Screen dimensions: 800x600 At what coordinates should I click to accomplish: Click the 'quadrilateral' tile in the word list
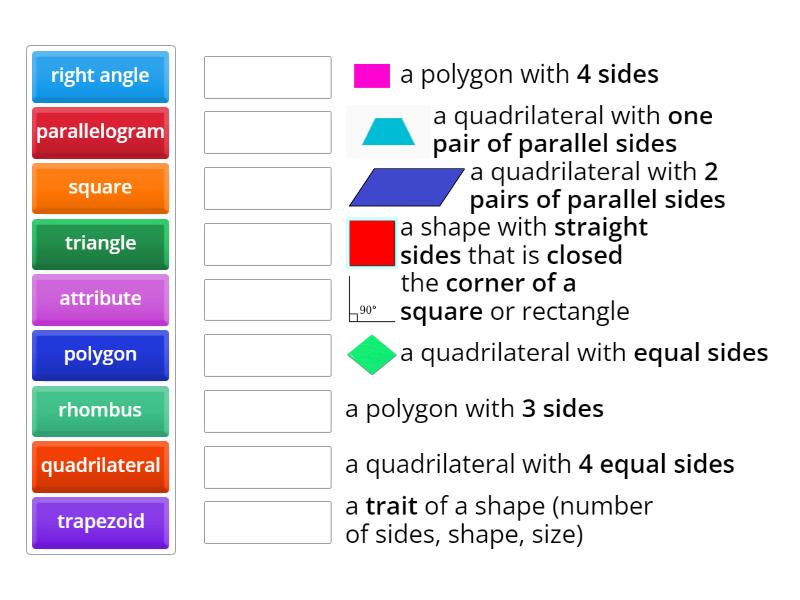[x=100, y=467]
